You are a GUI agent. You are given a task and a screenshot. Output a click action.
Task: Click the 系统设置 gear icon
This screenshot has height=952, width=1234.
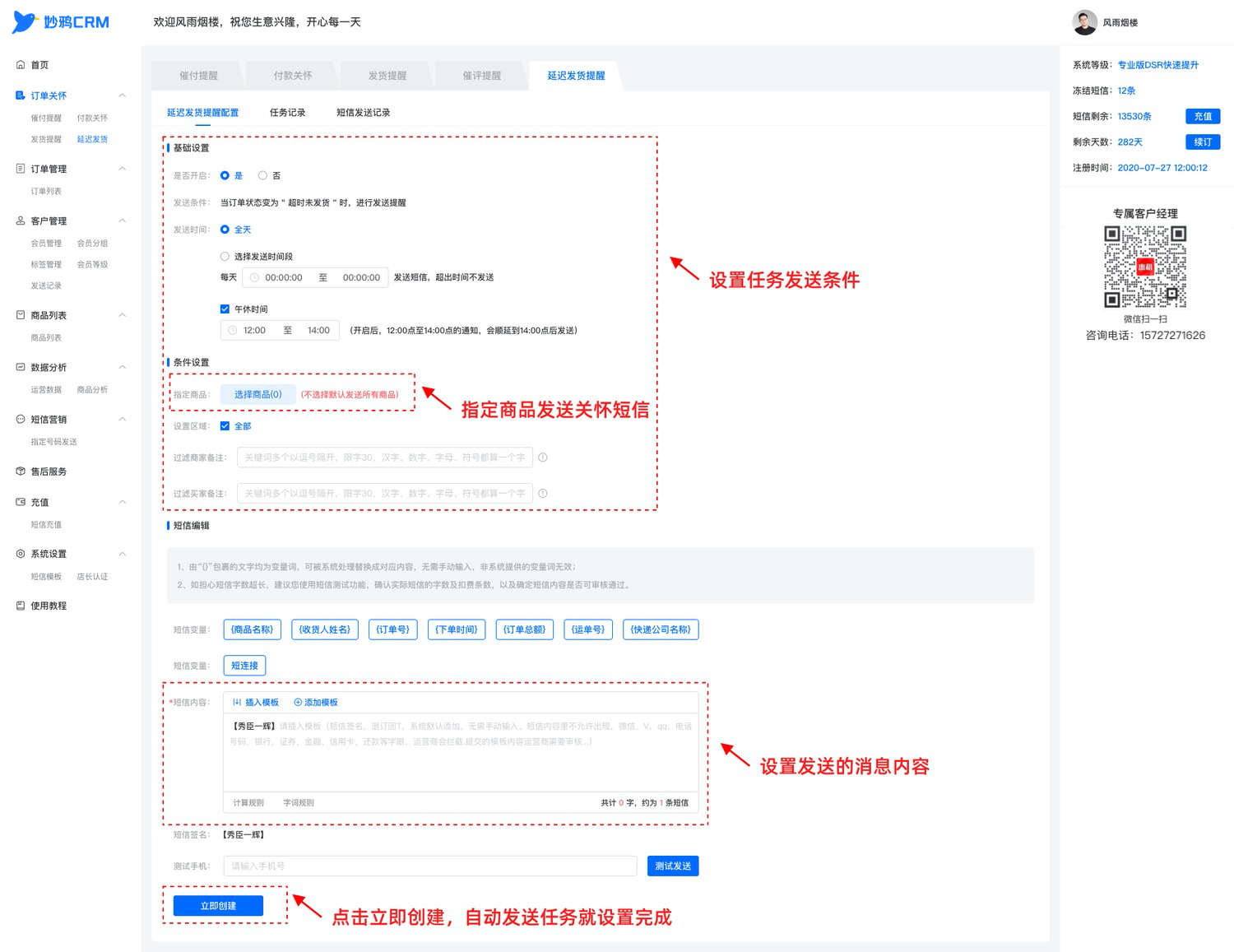21,554
